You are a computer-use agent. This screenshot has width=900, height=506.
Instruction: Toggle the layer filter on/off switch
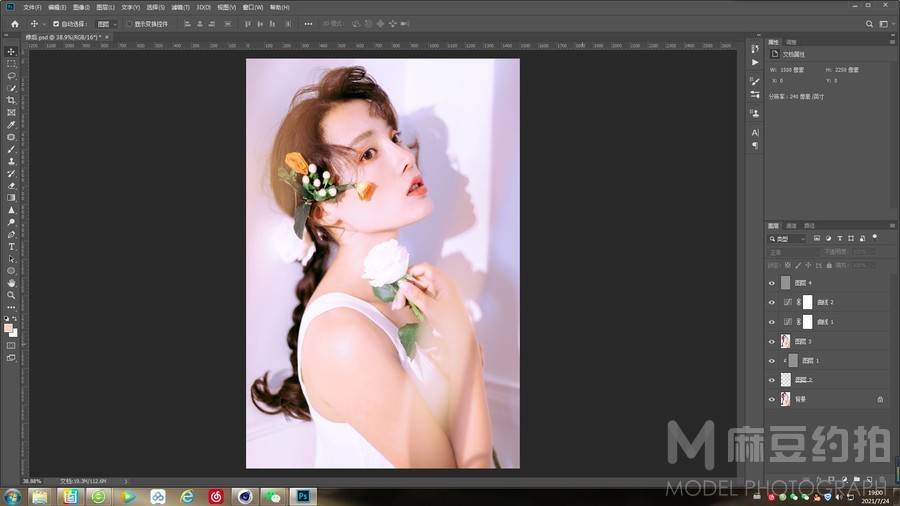pos(875,236)
